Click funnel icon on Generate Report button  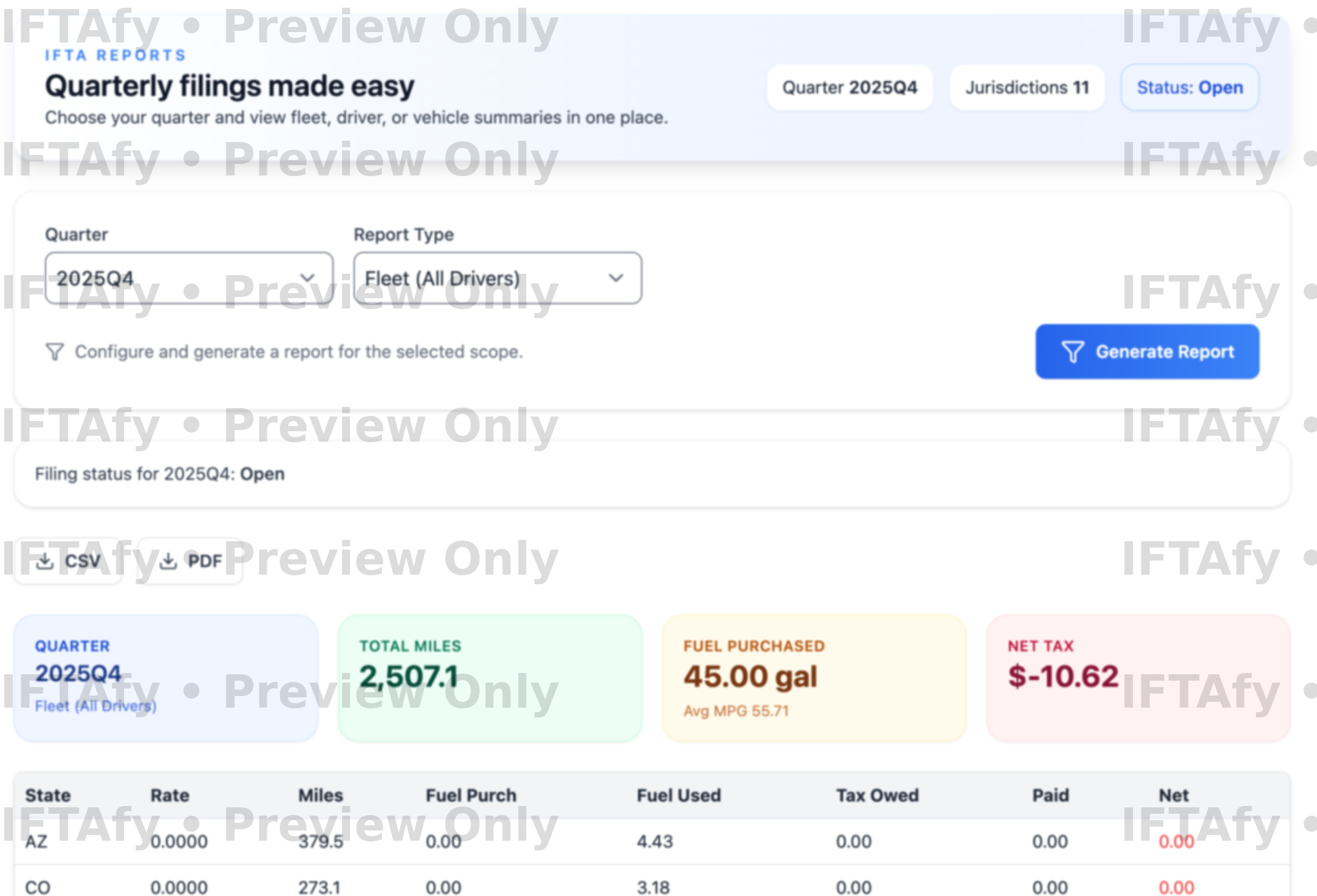[1072, 352]
